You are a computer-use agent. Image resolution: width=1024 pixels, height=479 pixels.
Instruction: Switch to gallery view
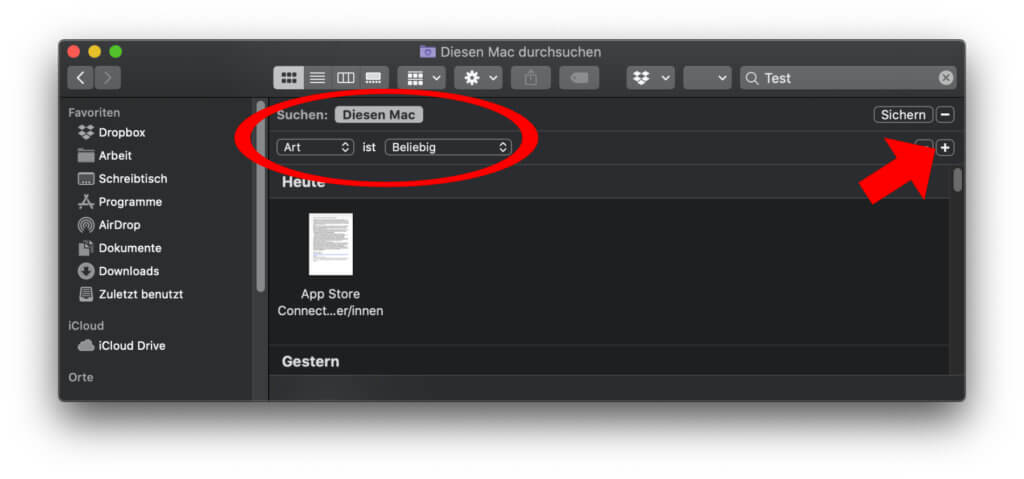pos(374,78)
